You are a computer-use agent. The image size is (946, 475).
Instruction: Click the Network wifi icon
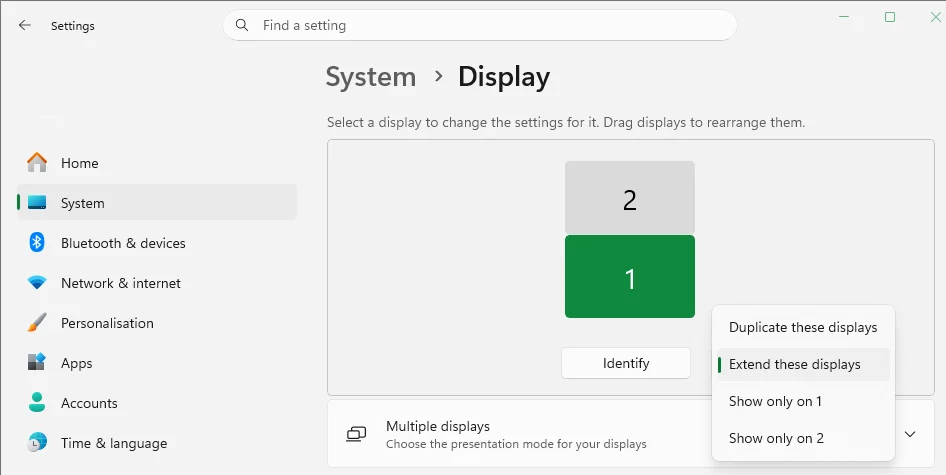[x=37, y=282]
